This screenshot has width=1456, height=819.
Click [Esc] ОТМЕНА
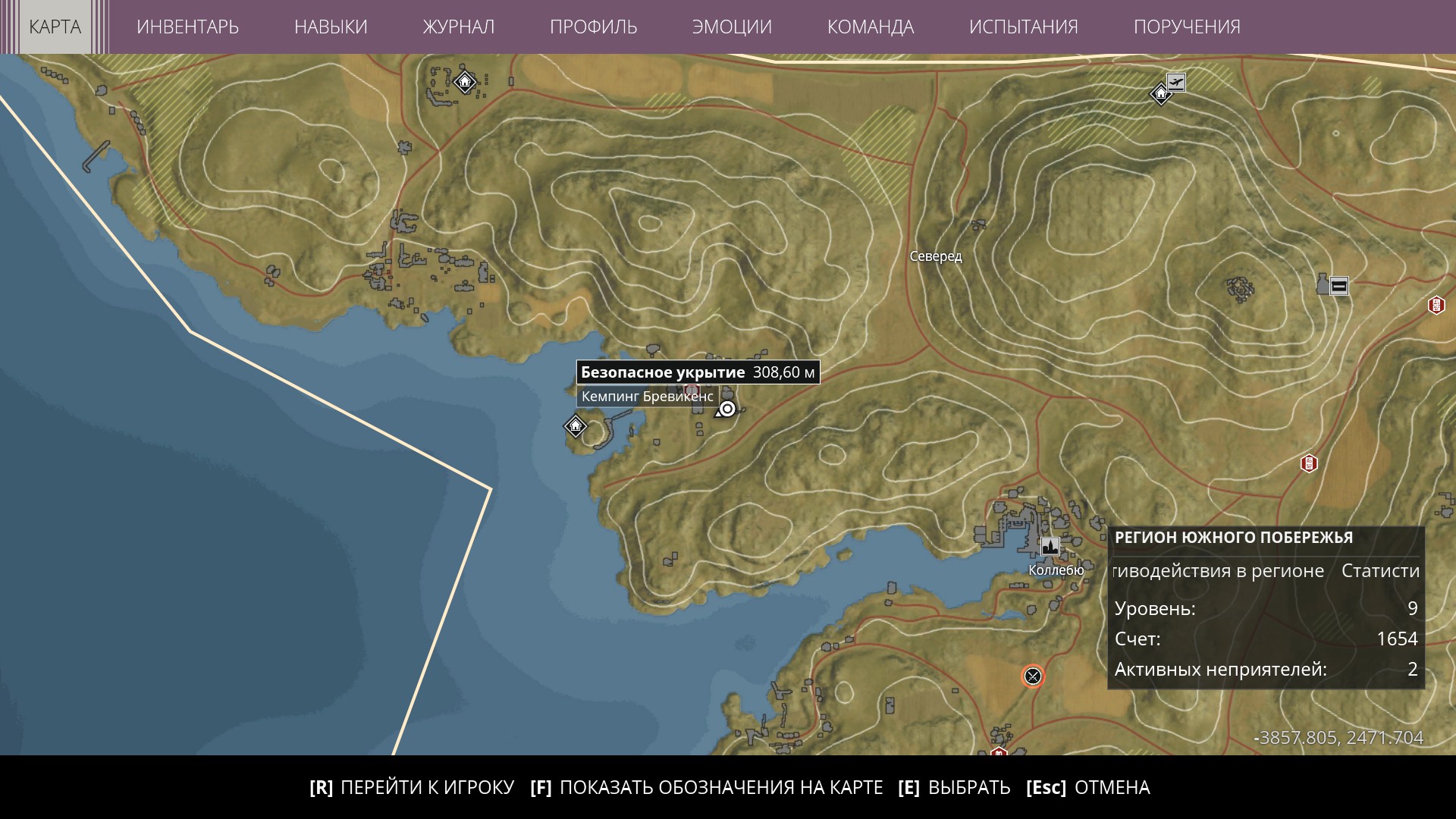coord(1088,787)
